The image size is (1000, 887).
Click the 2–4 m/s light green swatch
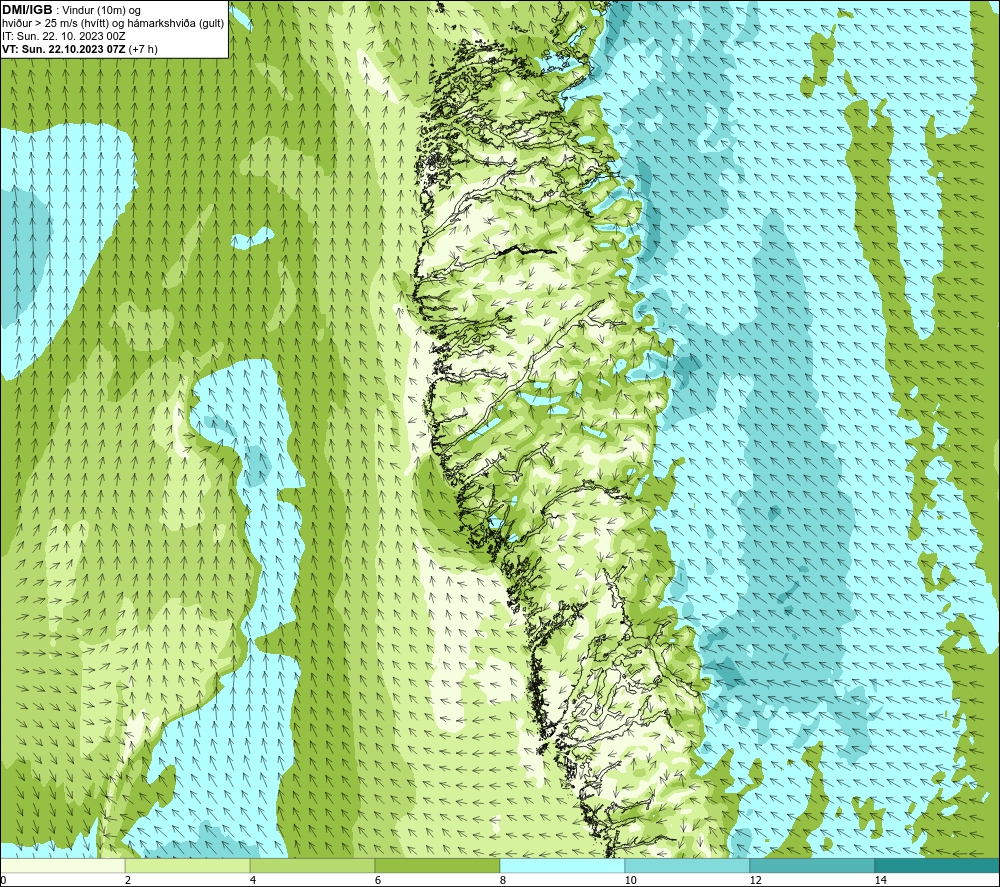(188, 865)
